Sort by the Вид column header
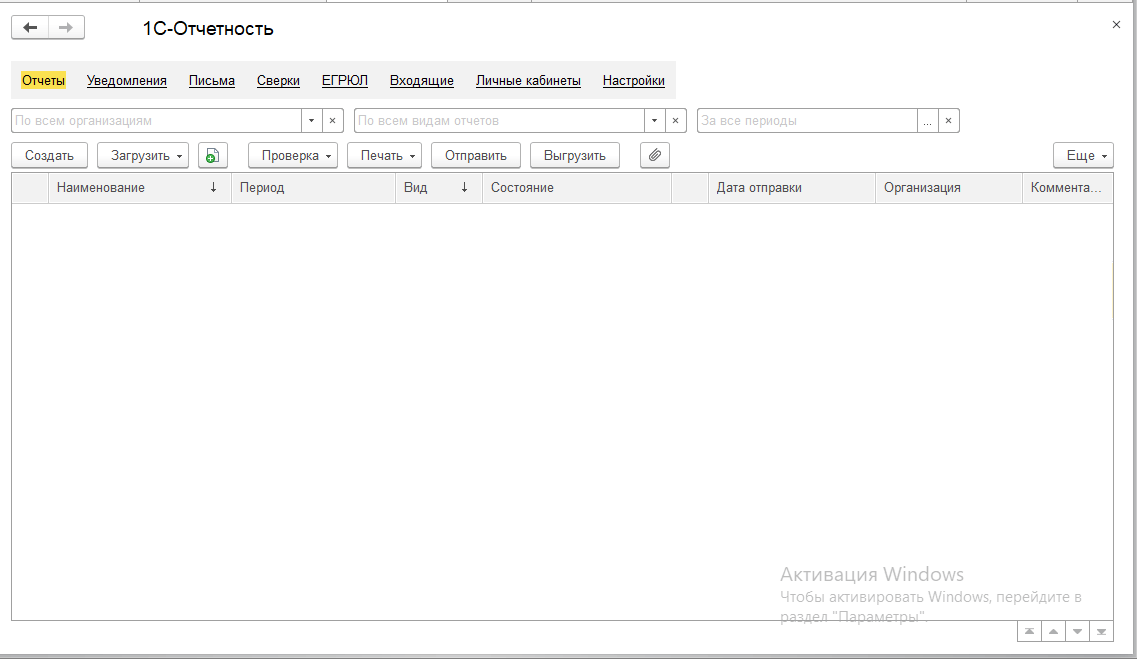The width and height of the screenshot is (1137, 659). [x=439, y=188]
